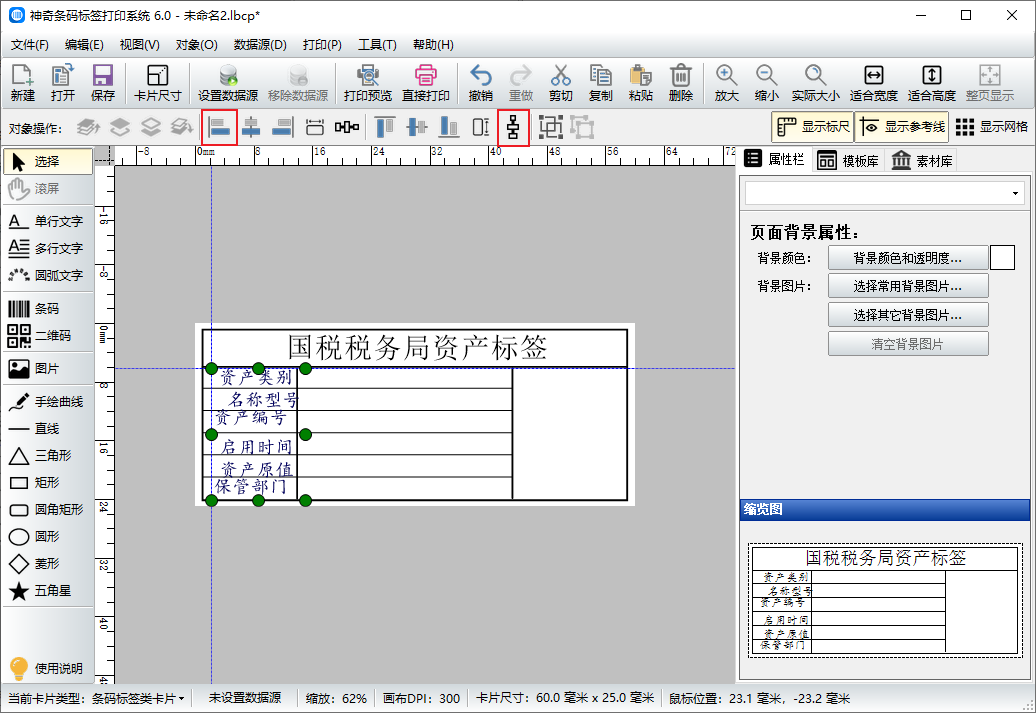The image size is (1036, 713).
Task: Choose the 圆弧文字 arc text tool
Action: coord(47,275)
